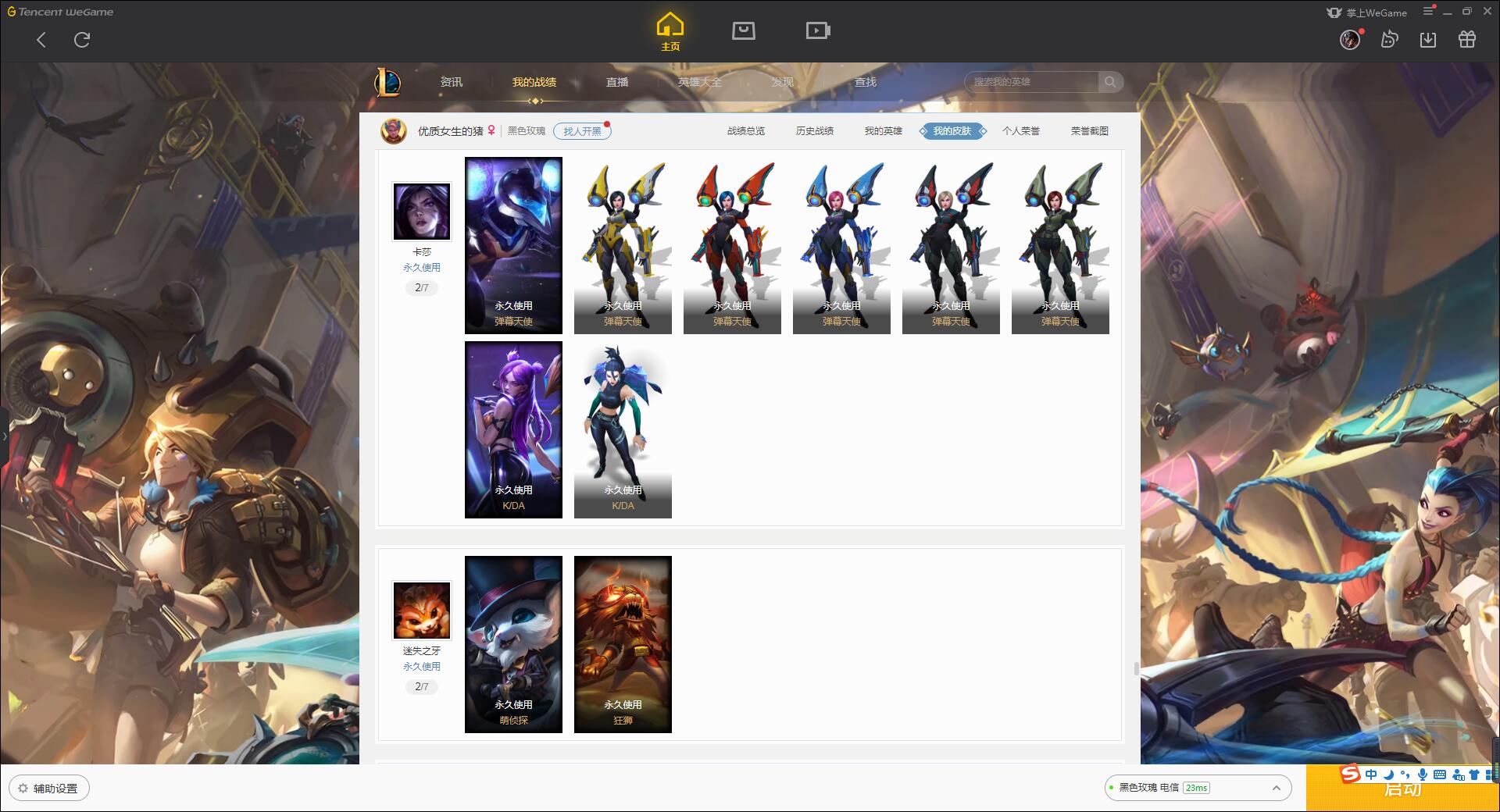Open the 直播 tab

point(617,82)
